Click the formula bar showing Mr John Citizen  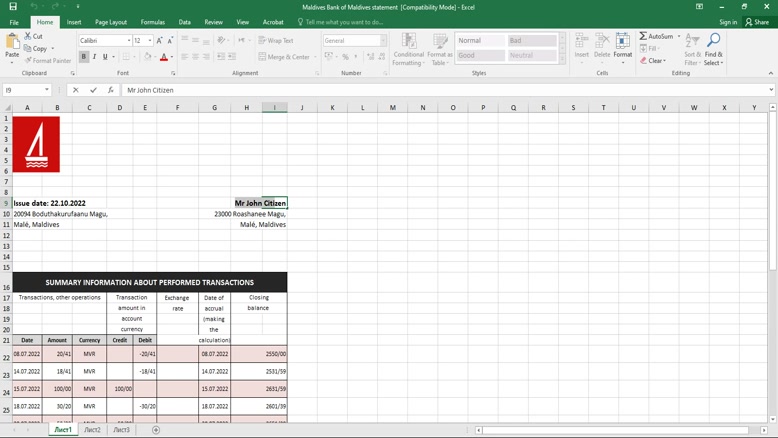point(440,90)
